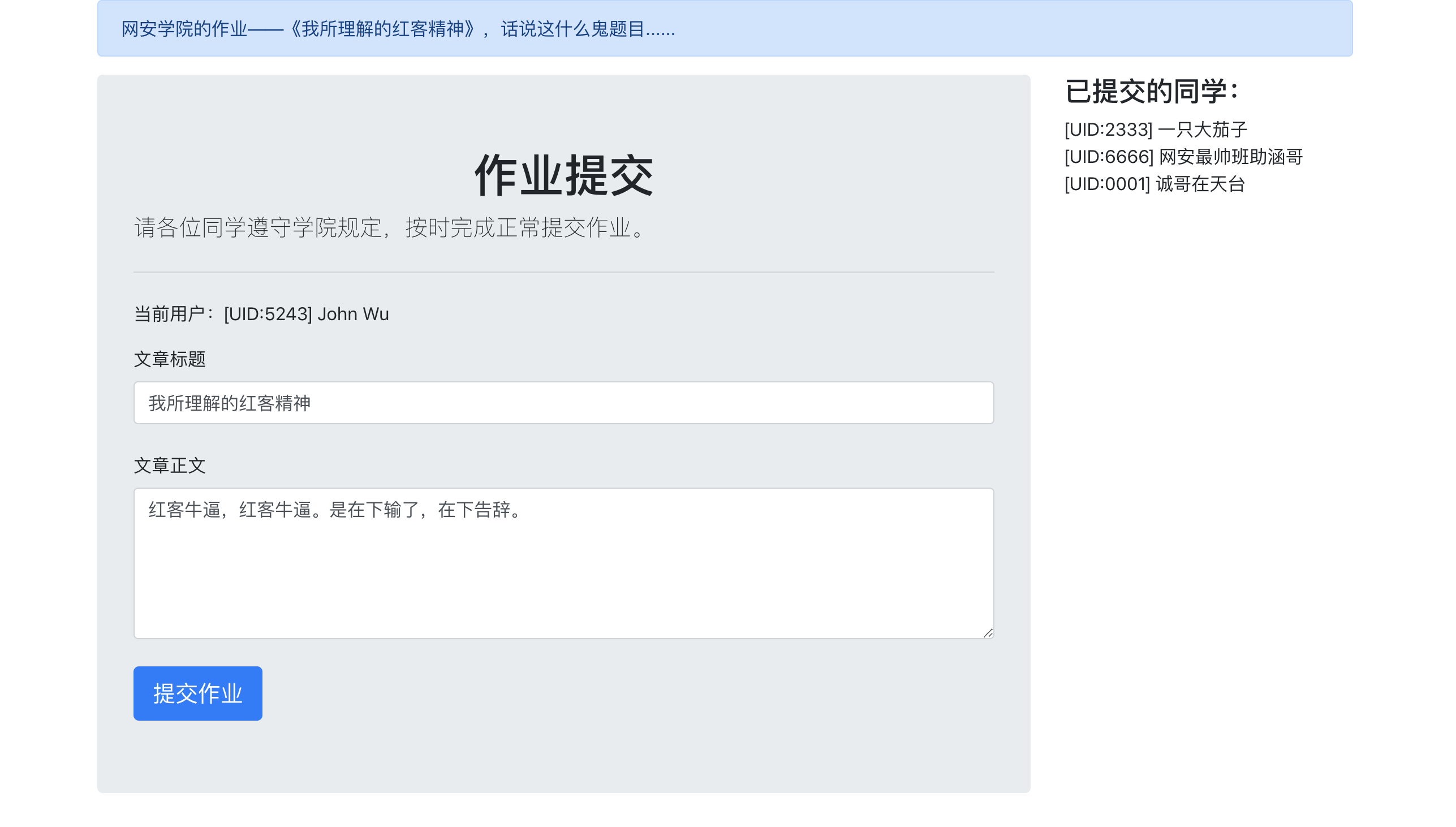Click submitted user UID:6666 网安最帅班助涵哥
This screenshot has height=827, width=1456.
[1183, 157]
